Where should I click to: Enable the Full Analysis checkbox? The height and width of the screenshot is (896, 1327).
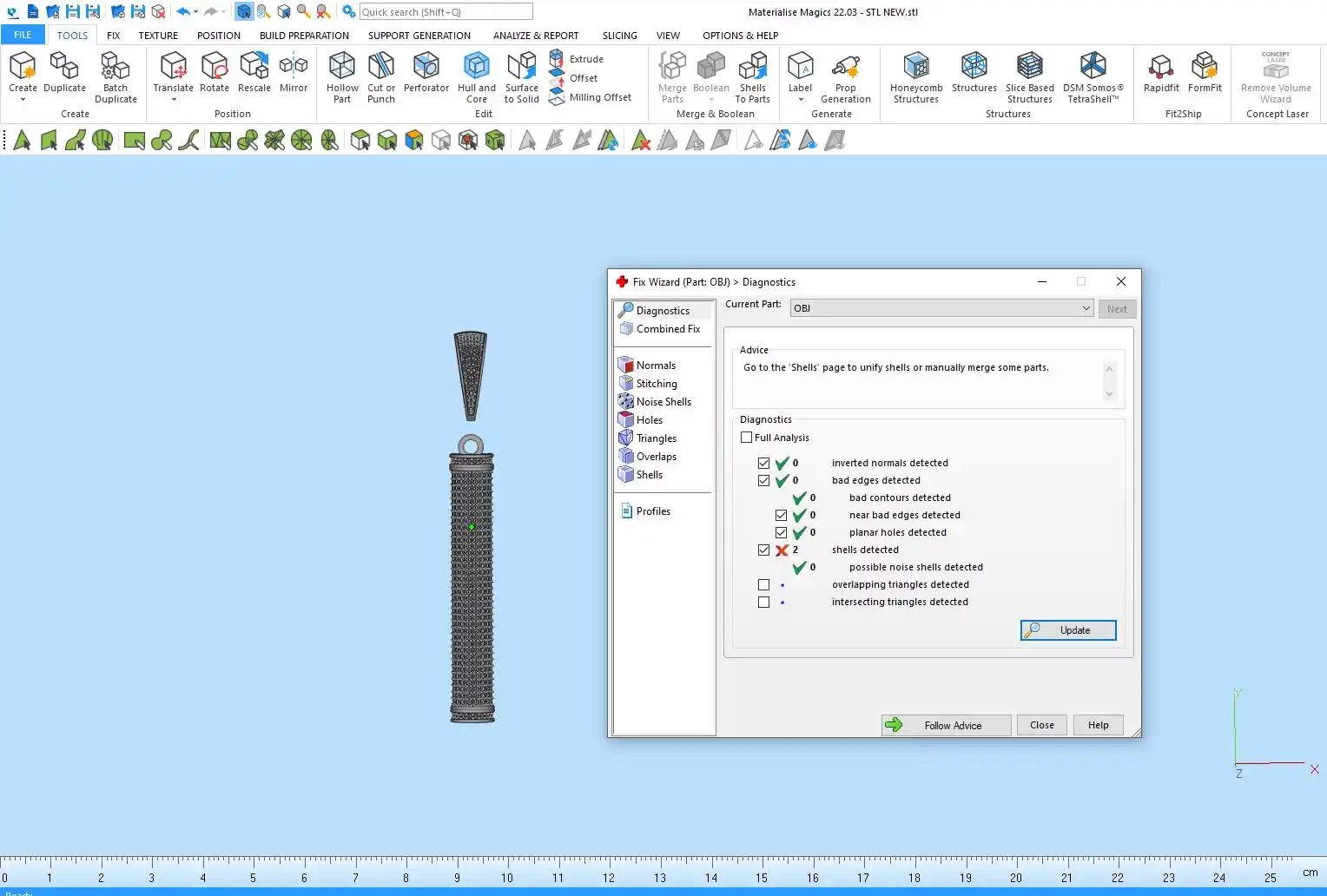click(x=747, y=438)
